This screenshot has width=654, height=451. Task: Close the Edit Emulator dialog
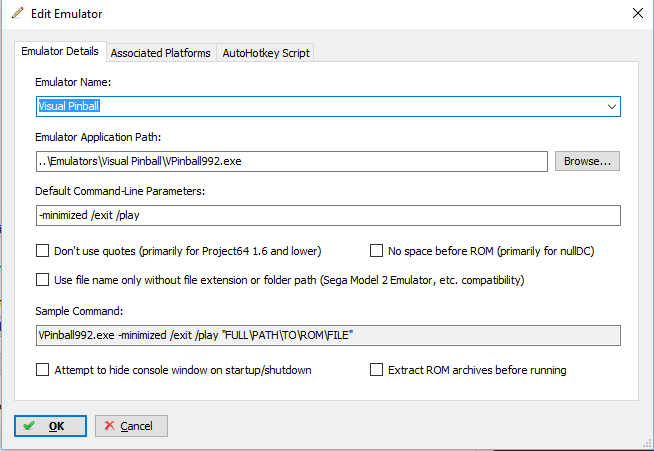[x=637, y=13]
